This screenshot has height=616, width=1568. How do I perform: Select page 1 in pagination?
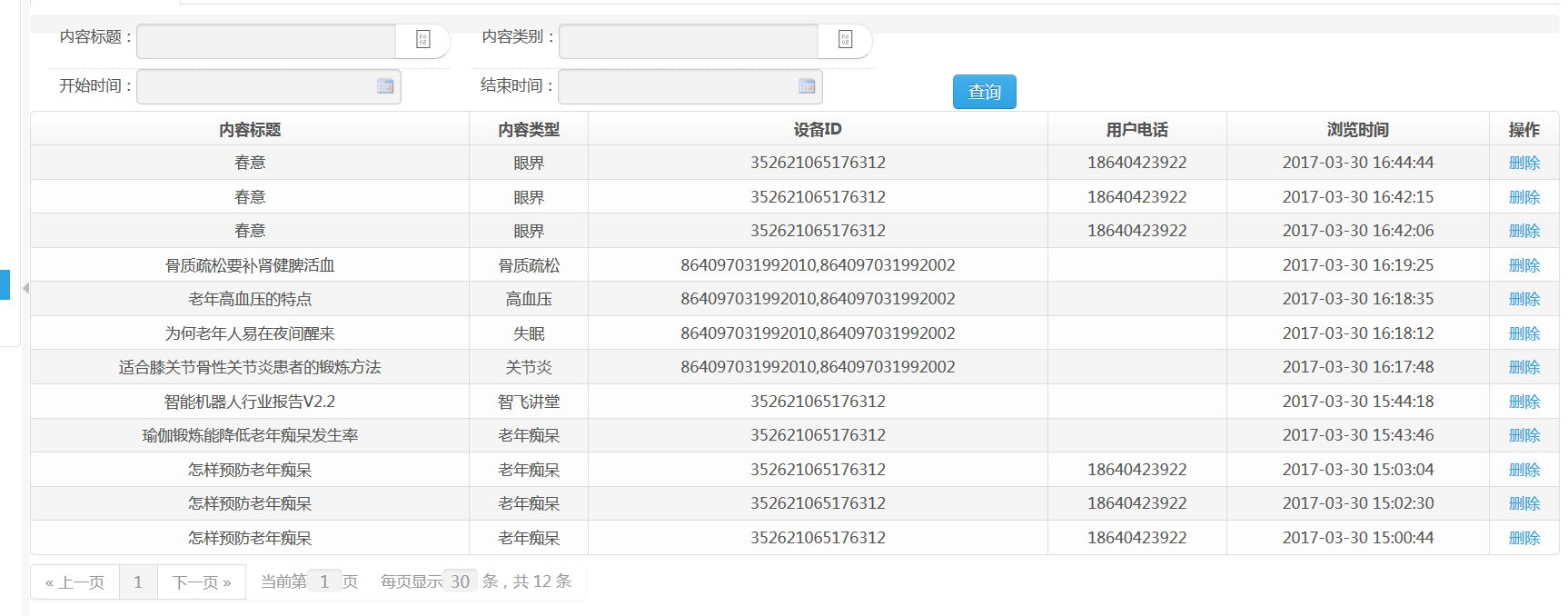coord(138,582)
